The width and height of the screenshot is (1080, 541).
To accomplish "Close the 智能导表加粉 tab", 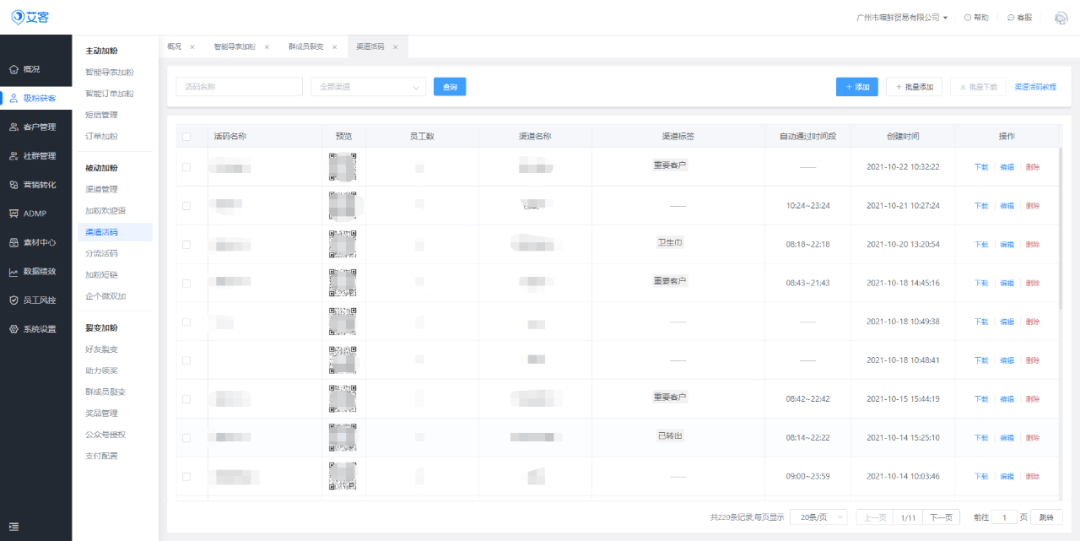I will [267, 47].
